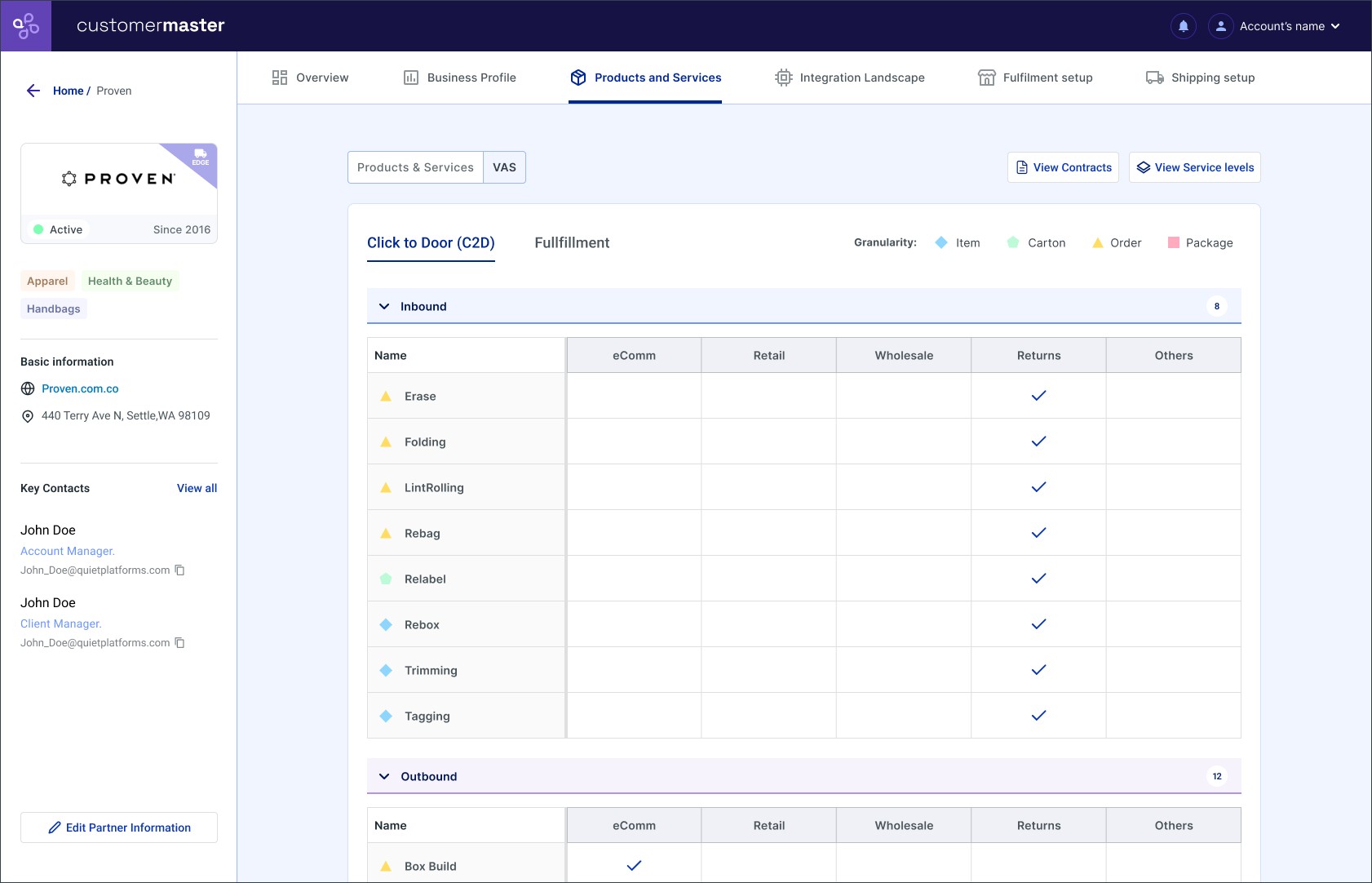Open the Account's name dropdown
This screenshot has width=1372, height=883.
1290,26
